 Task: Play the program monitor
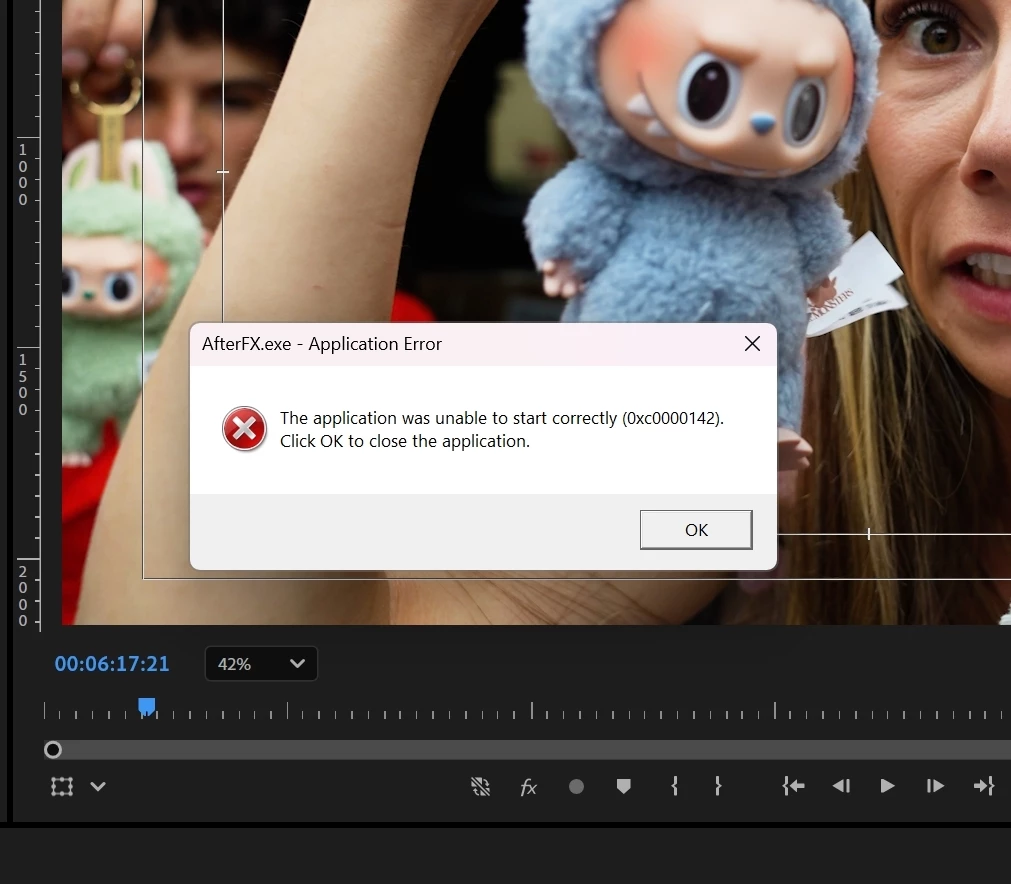click(x=887, y=786)
